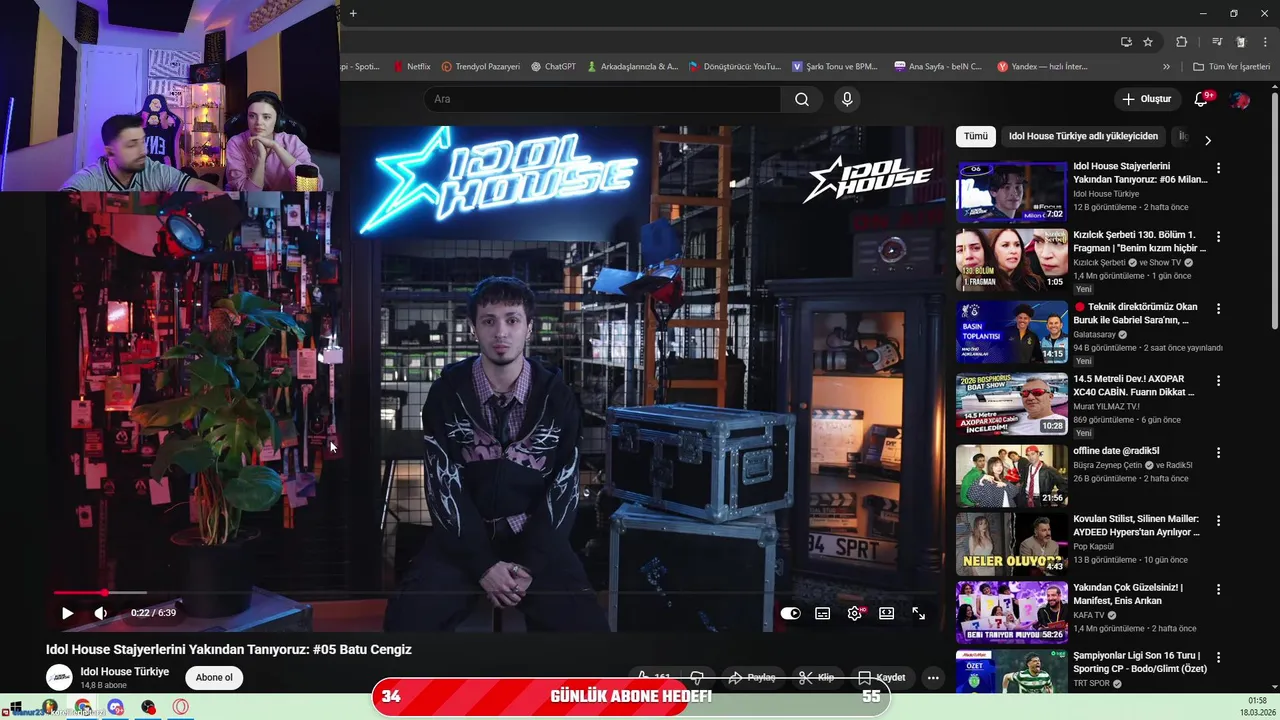This screenshot has width=1280, height=720.
Task: Open the 'Tüm Yer İşaretleri' bookmarks folder
Action: [x=1231, y=67]
